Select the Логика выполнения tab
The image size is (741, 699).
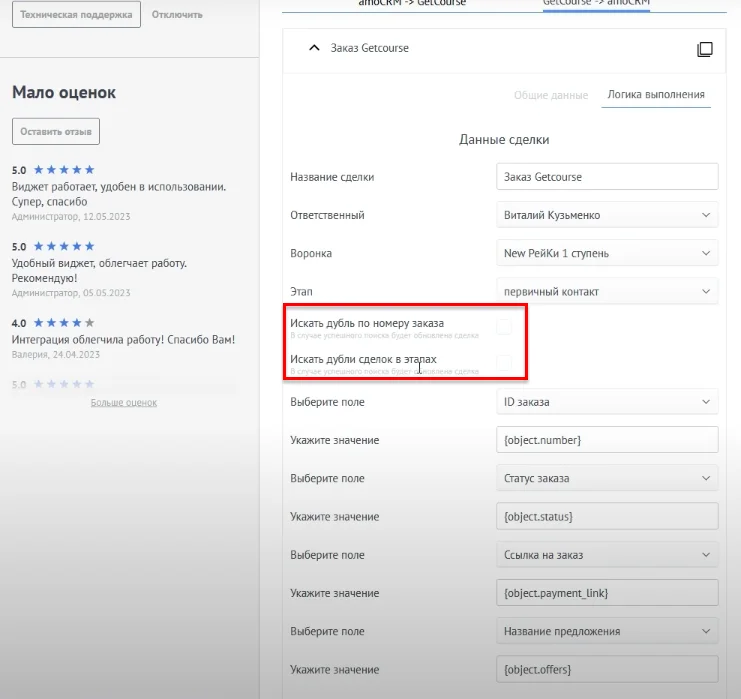coord(656,96)
